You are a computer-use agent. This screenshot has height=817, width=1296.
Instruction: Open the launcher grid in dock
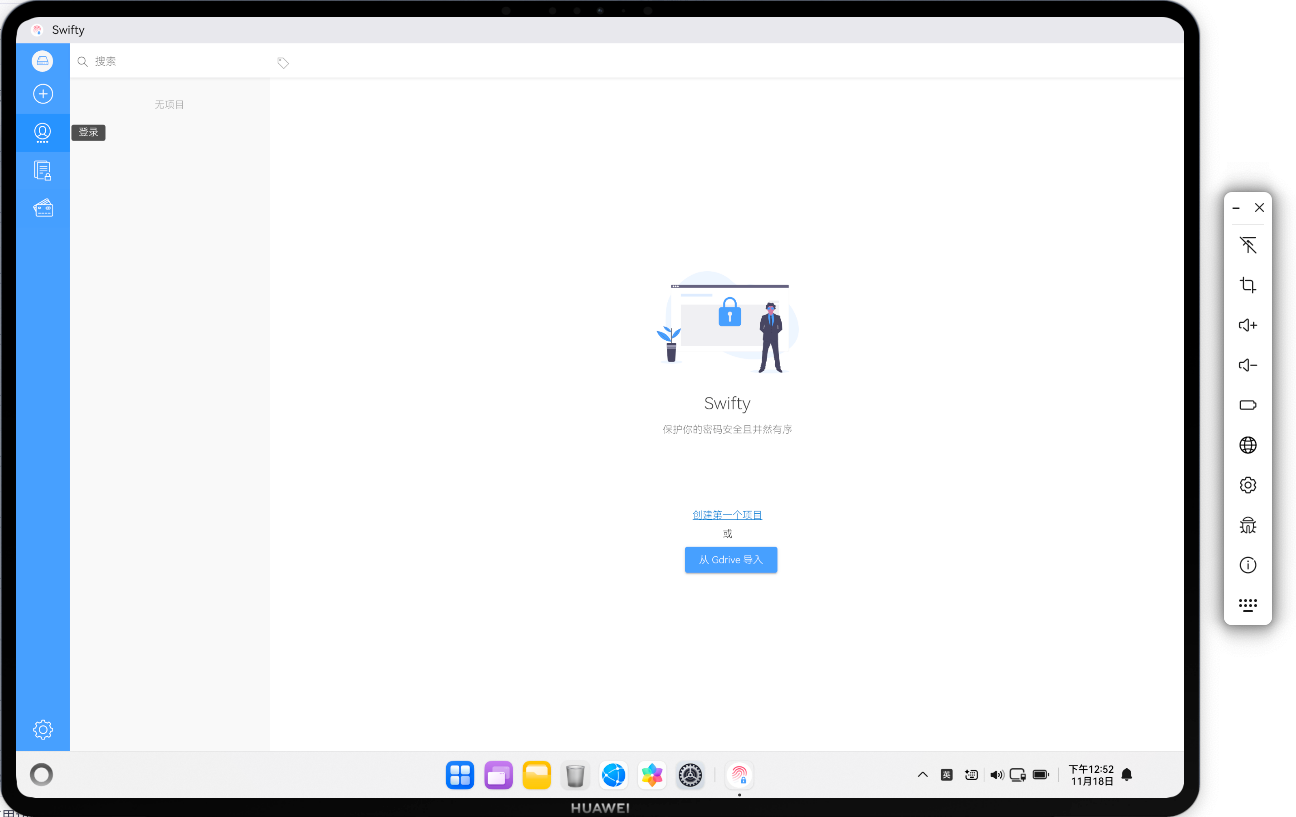(460, 775)
